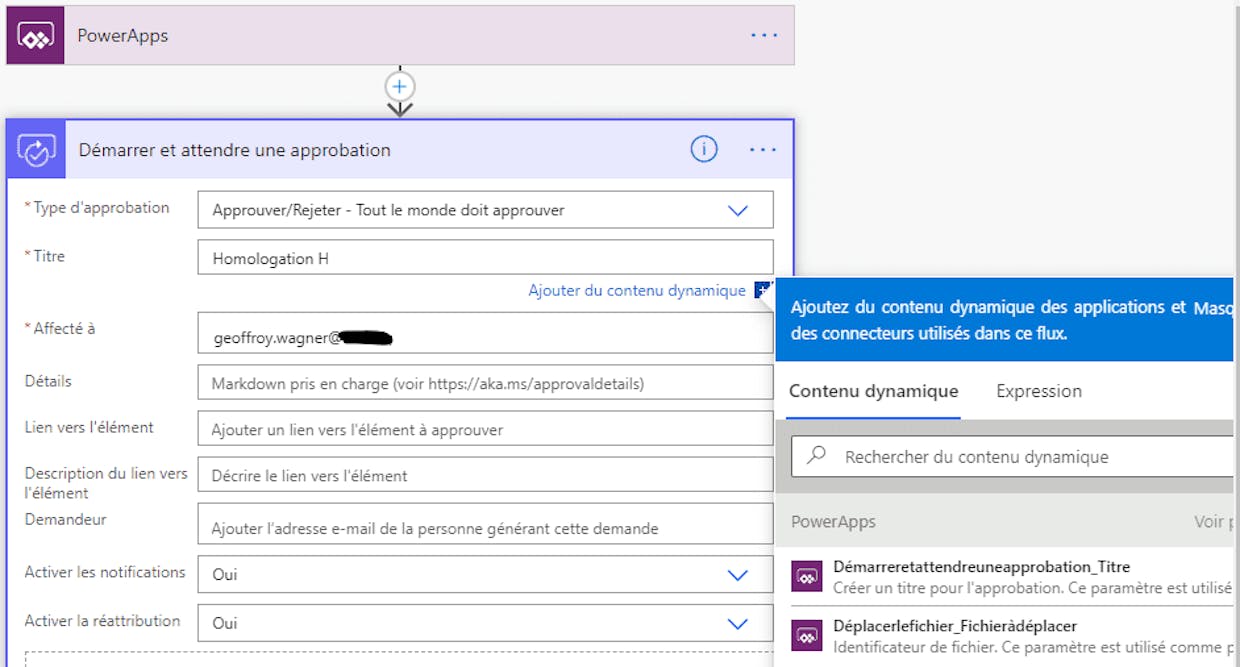Click the Titre field containing Homologation H
The width and height of the screenshot is (1240, 667).
(485, 258)
